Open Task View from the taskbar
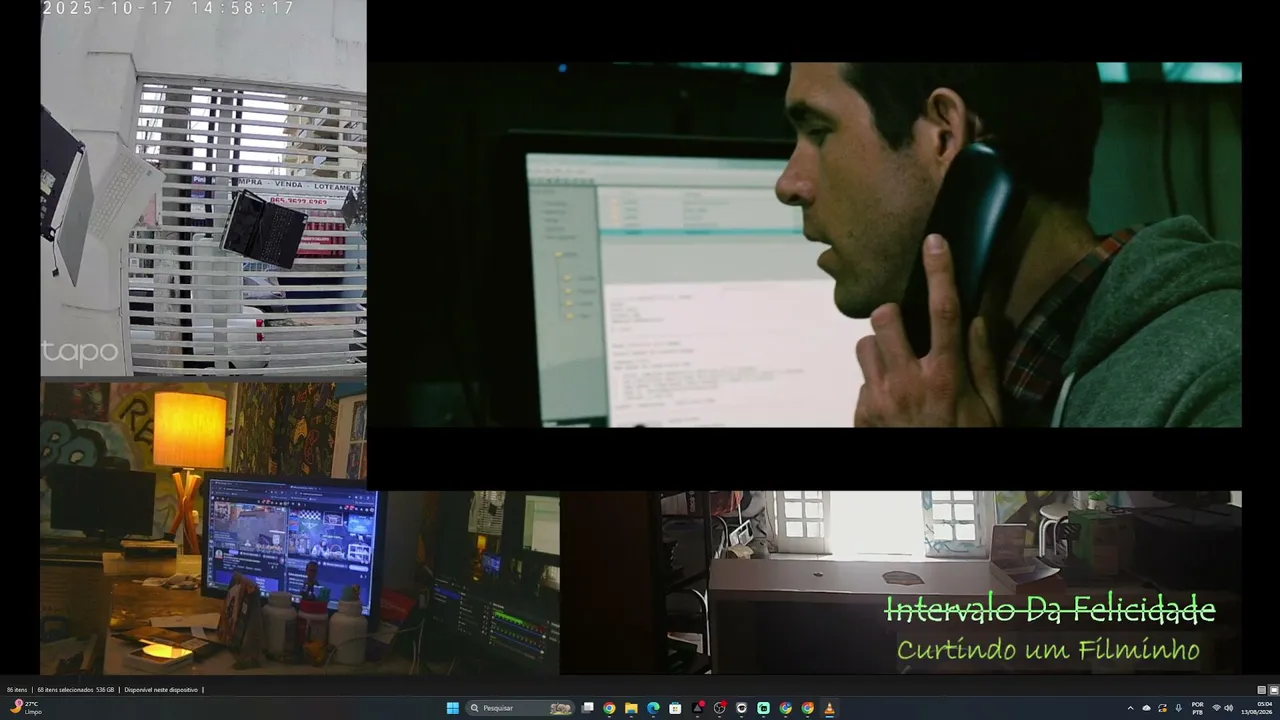This screenshot has height=720, width=1280. [588, 708]
